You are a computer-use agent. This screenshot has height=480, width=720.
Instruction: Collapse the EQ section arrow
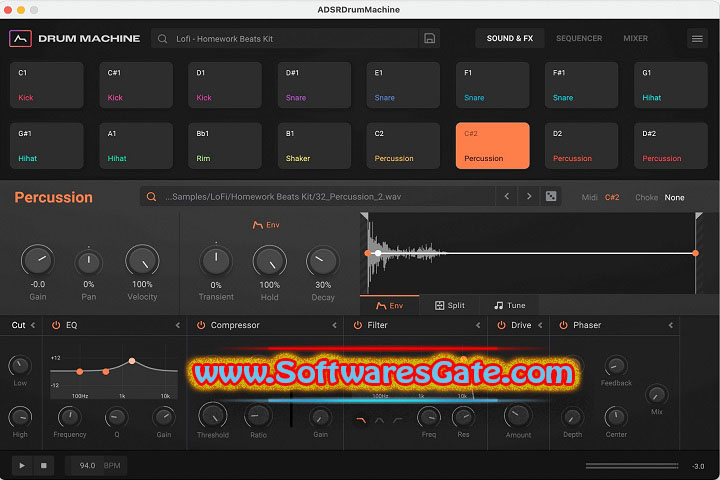[x=178, y=325]
